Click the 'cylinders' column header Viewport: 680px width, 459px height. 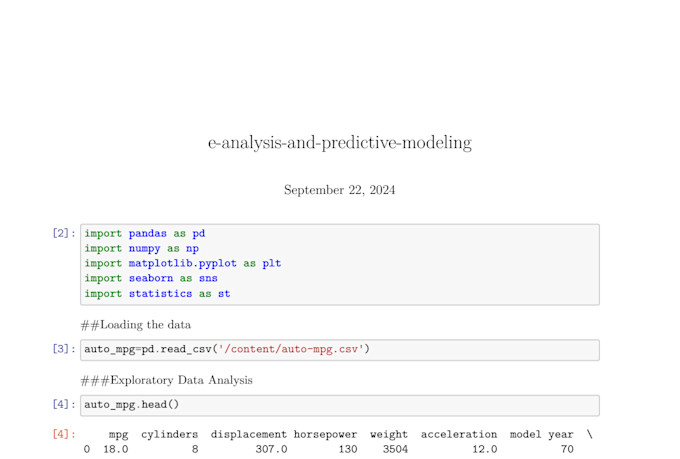coord(170,434)
